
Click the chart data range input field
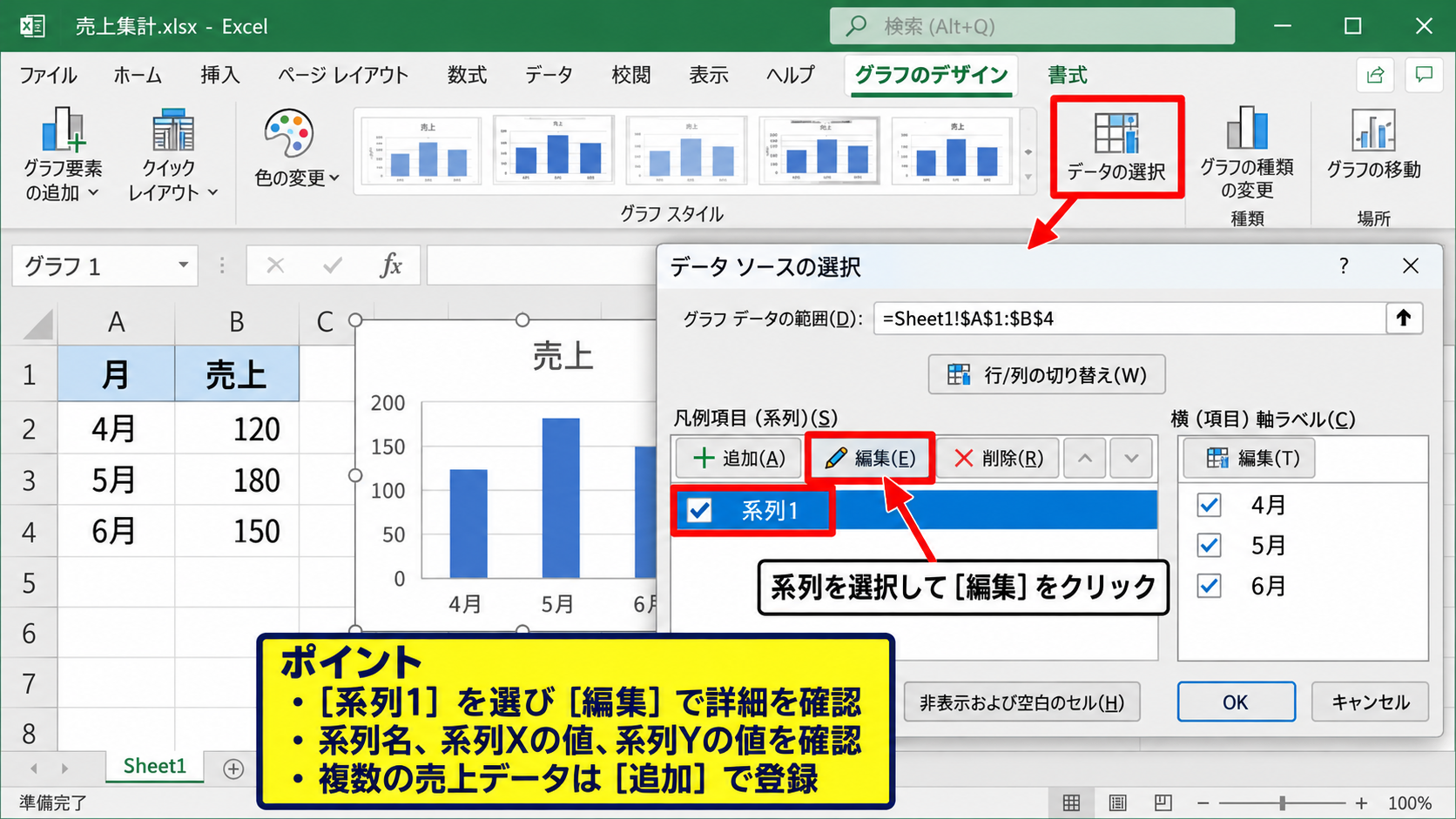pos(1129,319)
